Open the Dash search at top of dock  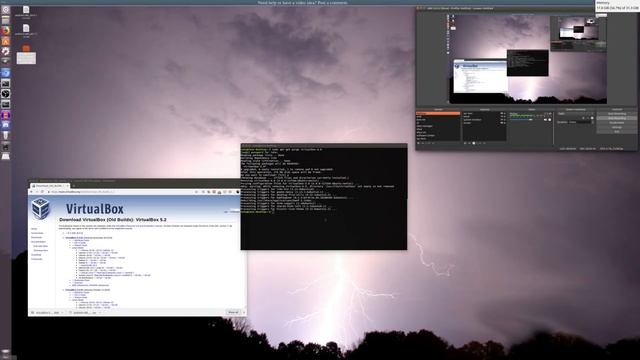(5, 9)
